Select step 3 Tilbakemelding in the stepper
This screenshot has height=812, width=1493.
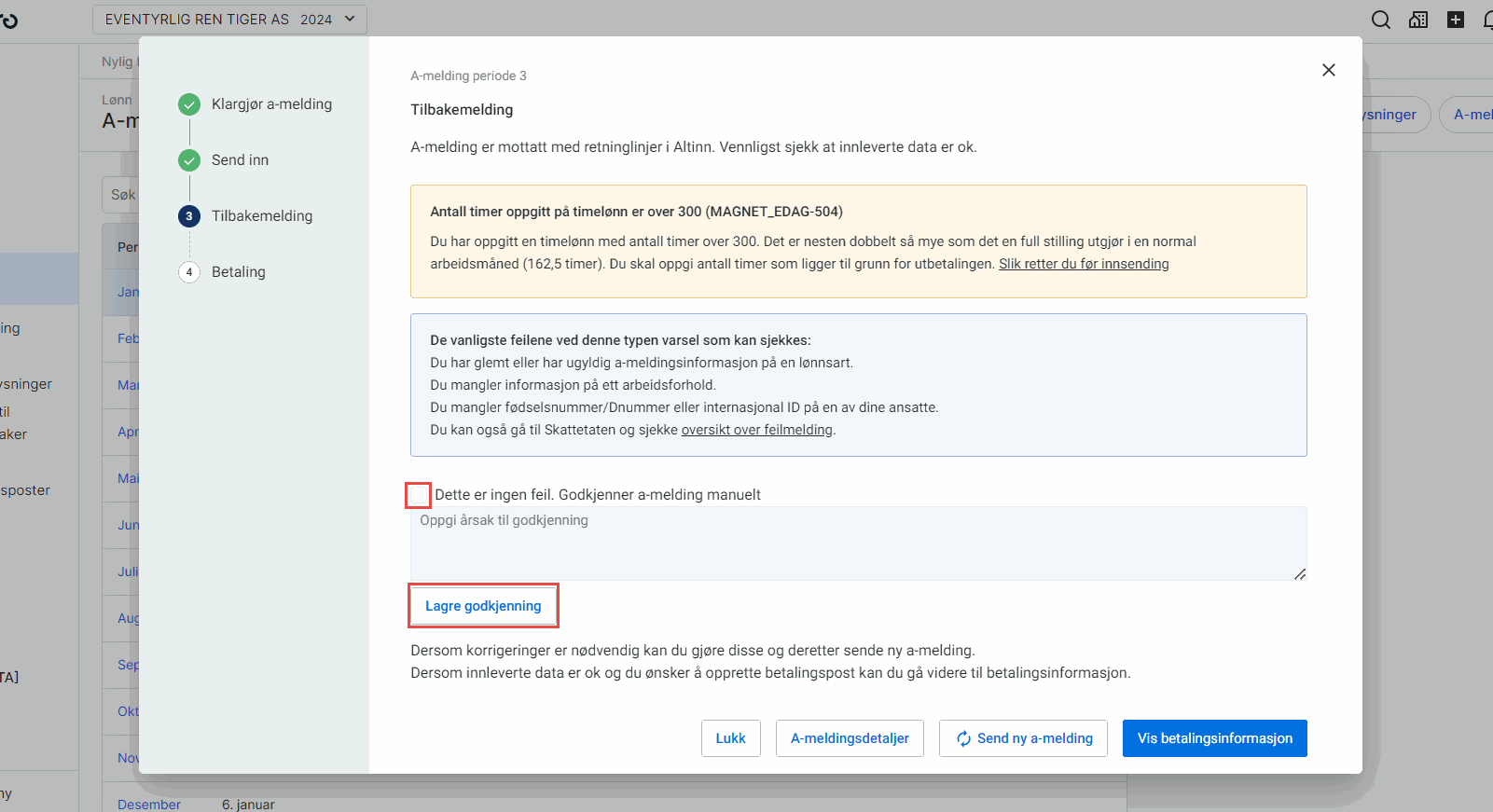pos(189,215)
